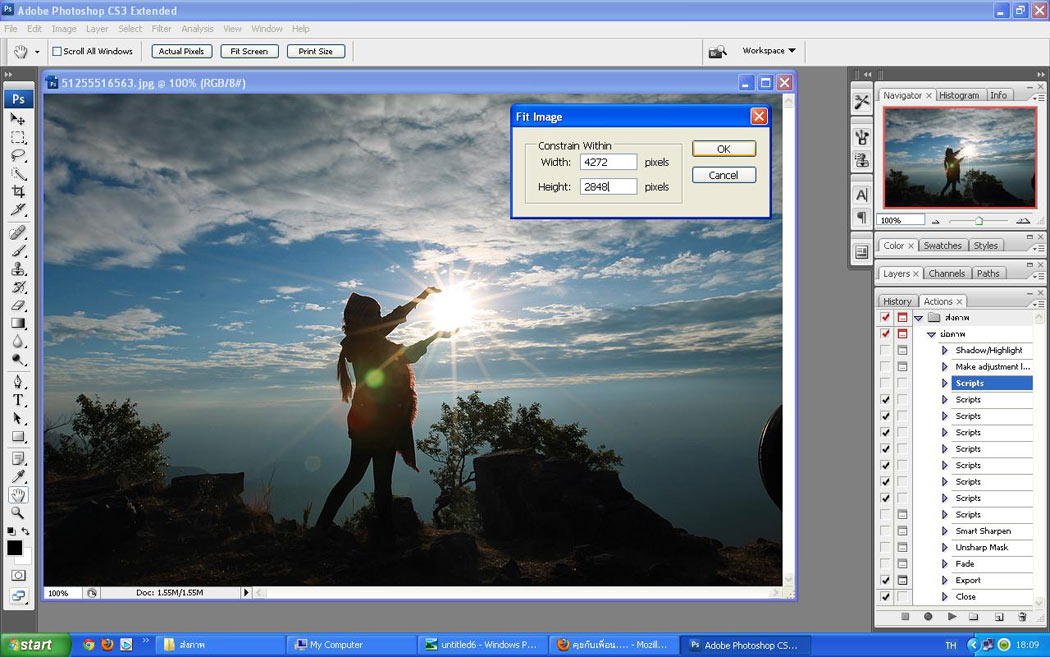This screenshot has width=1050, height=657.
Task: Click the Navigator zoom slider
Action: tap(978, 220)
